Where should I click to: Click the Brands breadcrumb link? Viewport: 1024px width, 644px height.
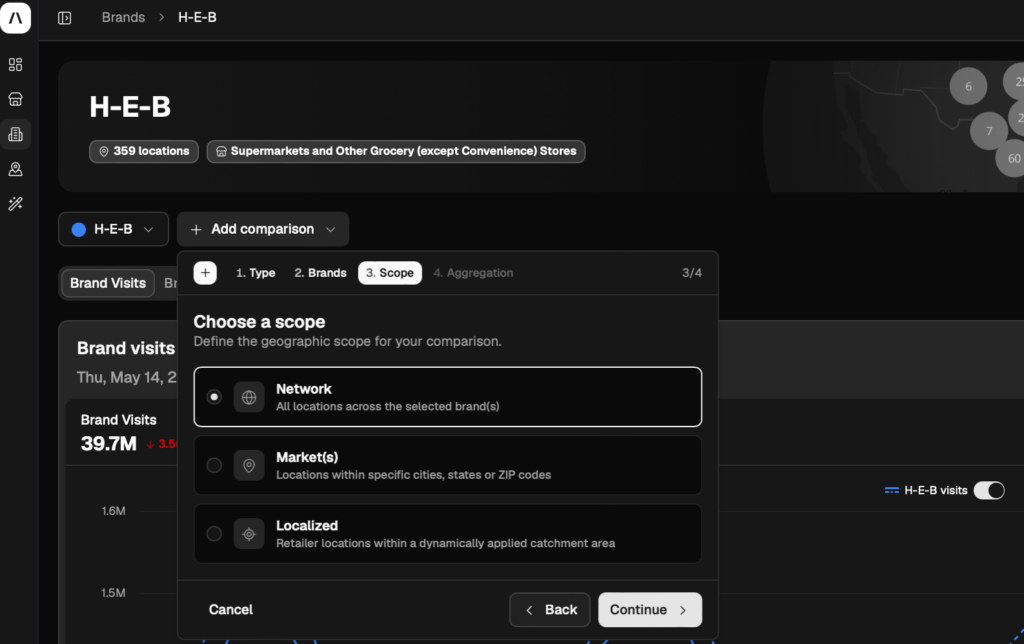click(x=123, y=18)
